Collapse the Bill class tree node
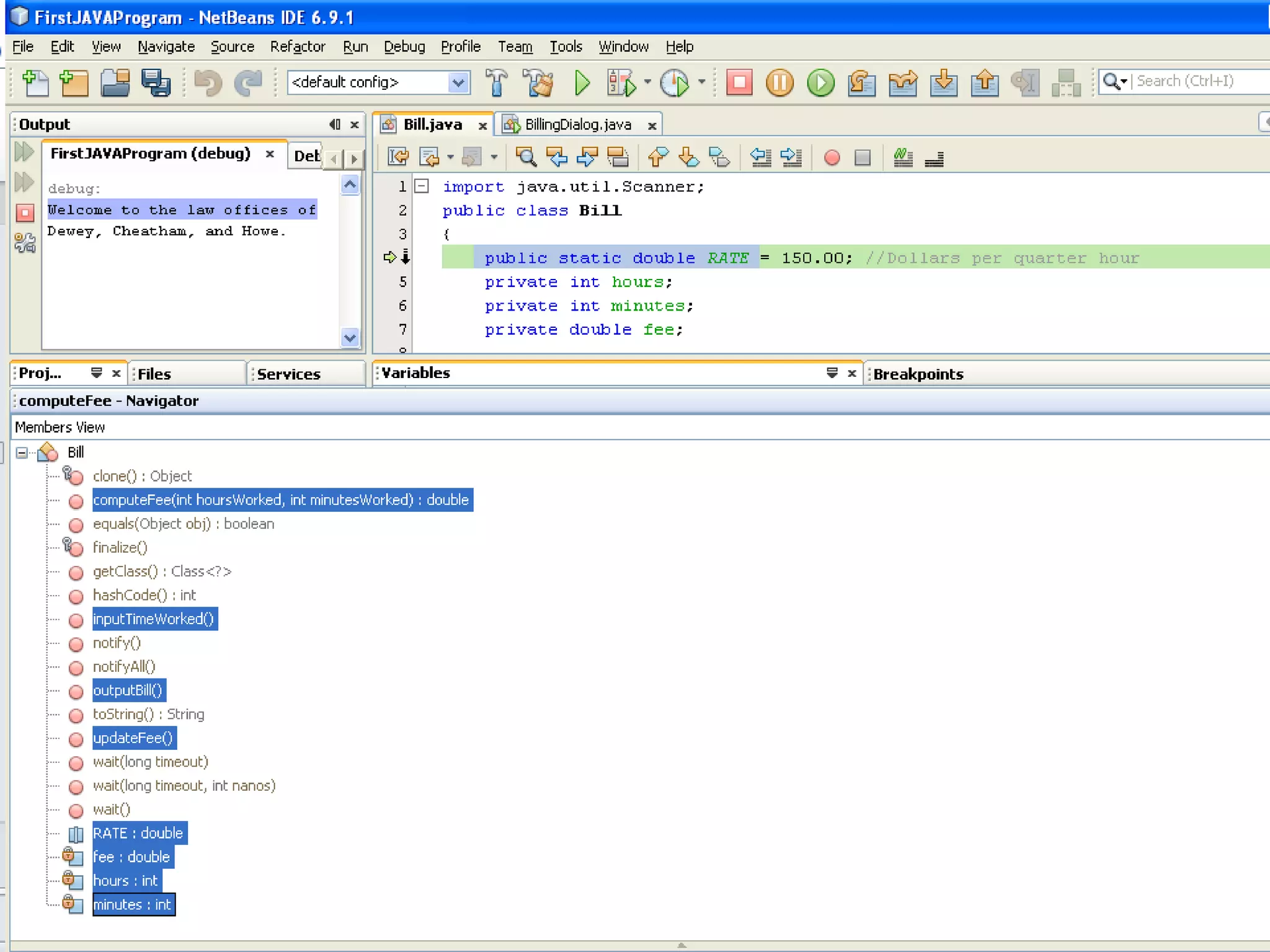1270x952 pixels. [22, 452]
